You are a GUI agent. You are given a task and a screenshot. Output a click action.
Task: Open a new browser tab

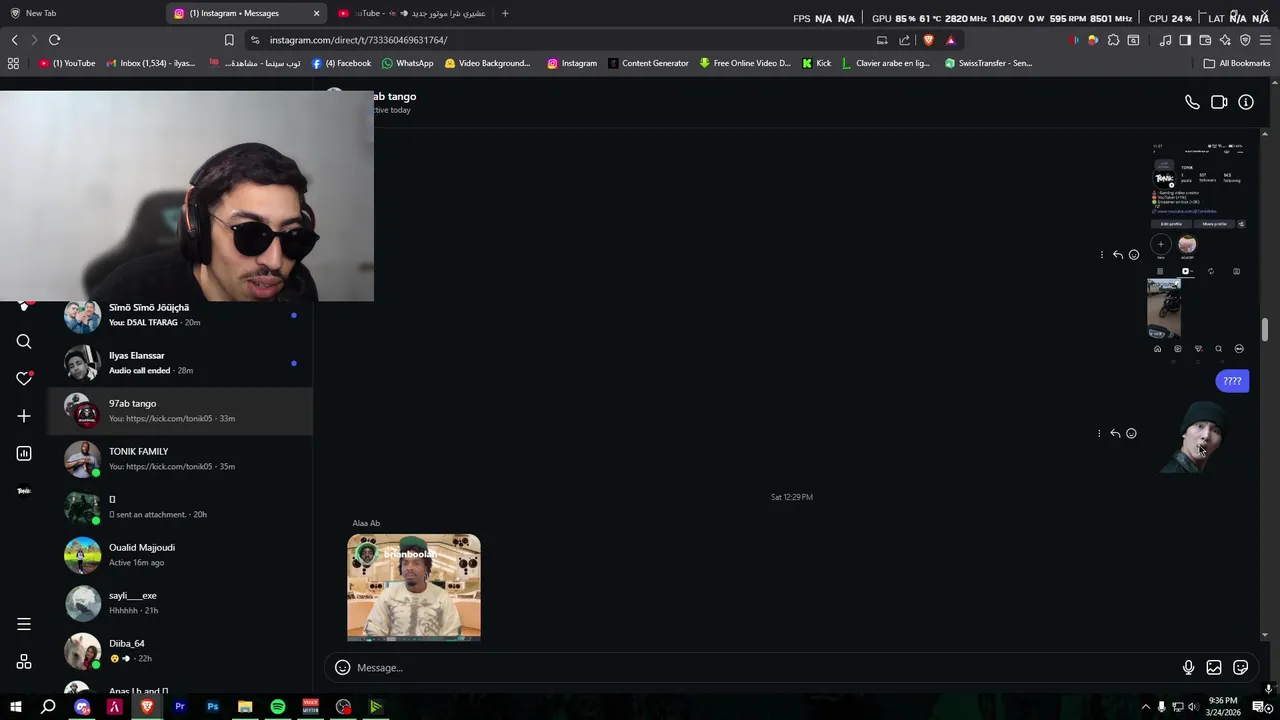pos(505,13)
